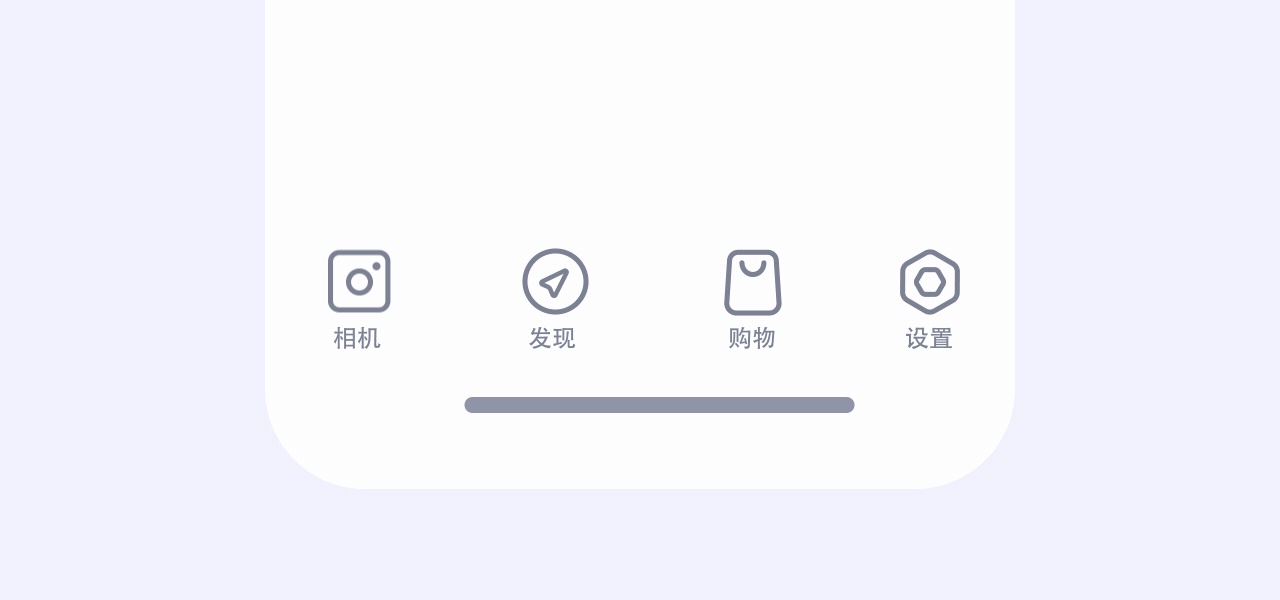The image size is (1280, 600).
Task: Click the 设置 text label
Action: coord(929,338)
